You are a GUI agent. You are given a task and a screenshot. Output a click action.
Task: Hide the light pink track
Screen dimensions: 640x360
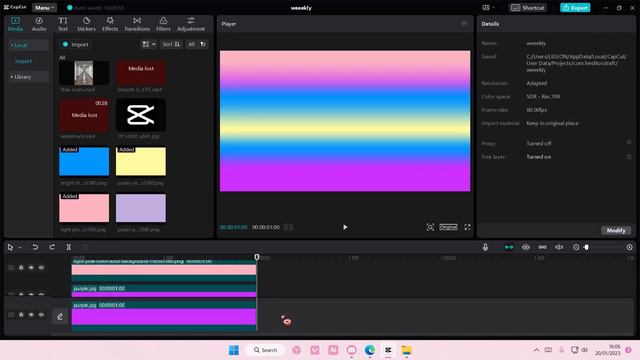[31, 268]
